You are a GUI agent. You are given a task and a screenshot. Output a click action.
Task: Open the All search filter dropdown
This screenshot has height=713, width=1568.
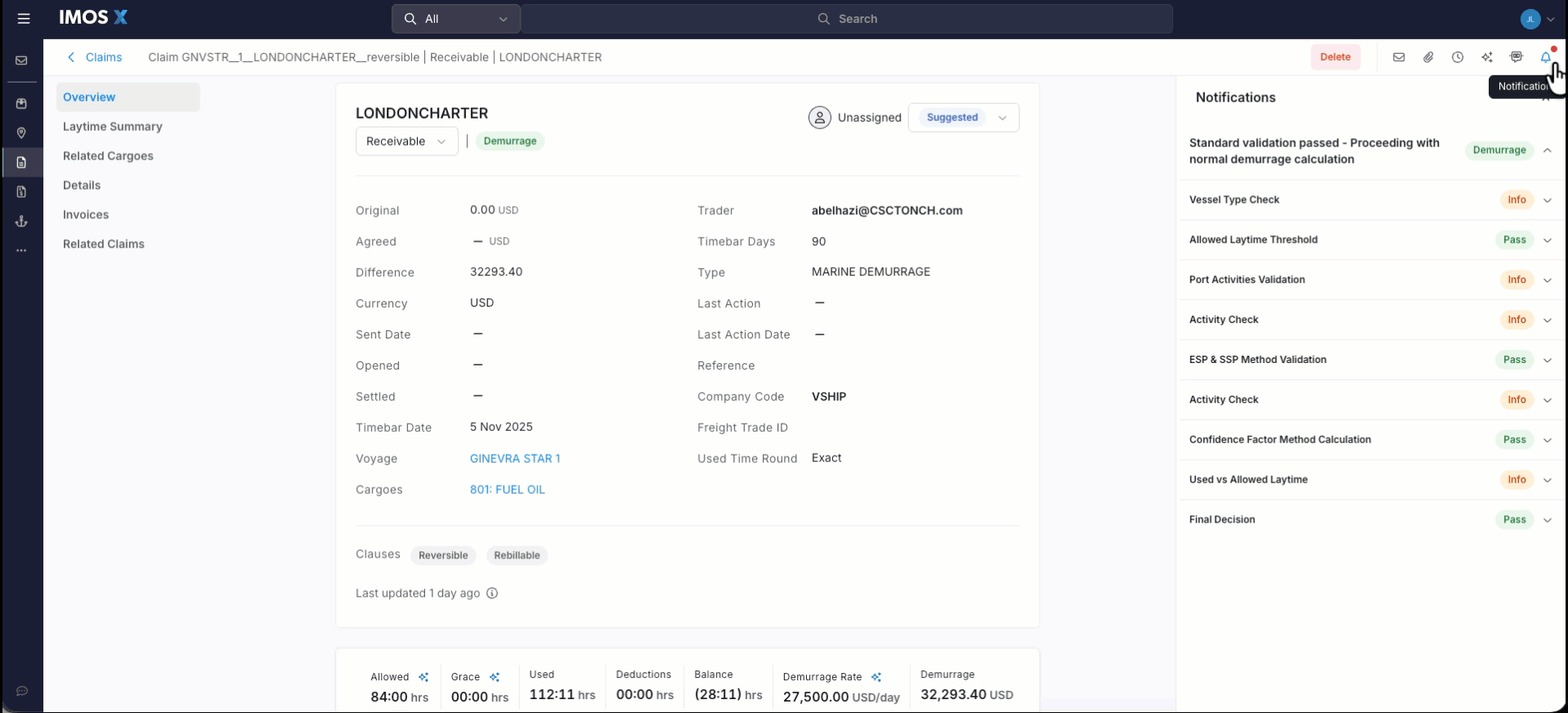click(456, 19)
